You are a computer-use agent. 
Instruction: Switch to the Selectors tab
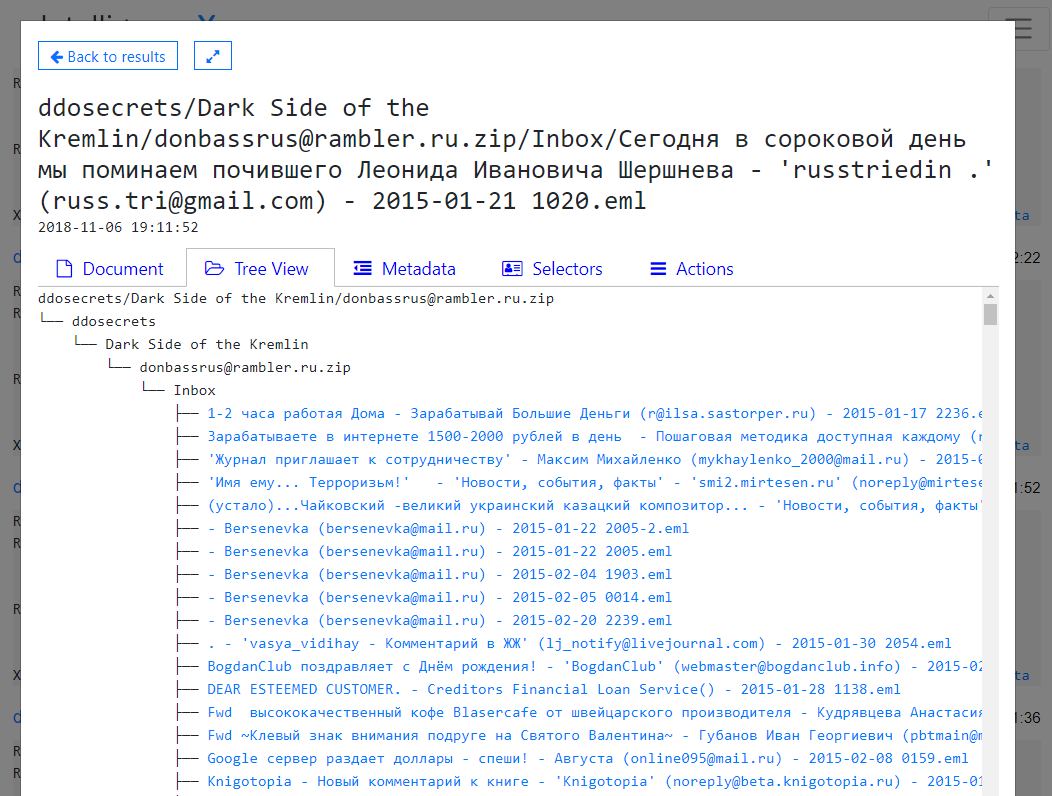[x=552, y=268]
